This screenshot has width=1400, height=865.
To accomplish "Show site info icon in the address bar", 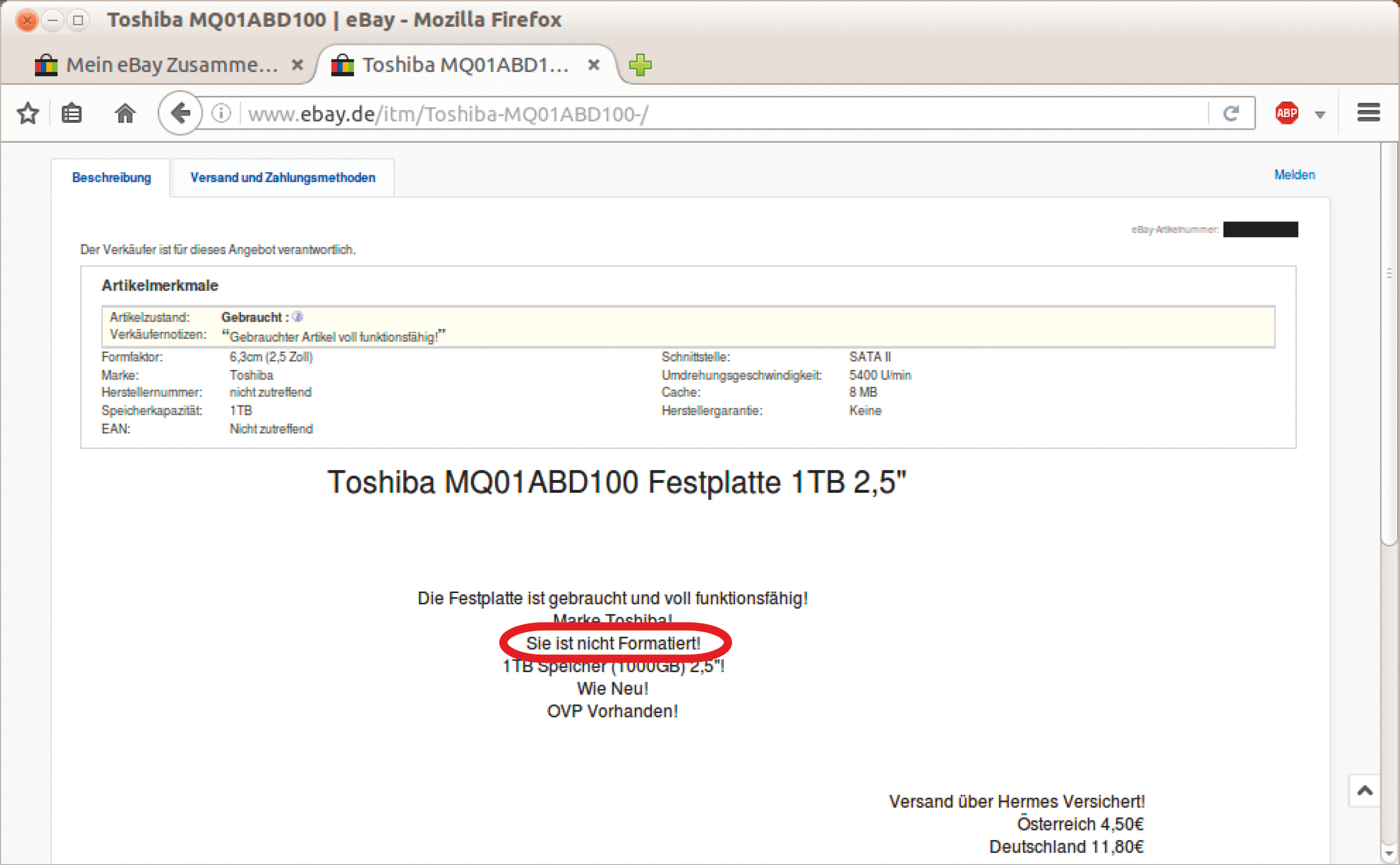I will (x=221, y=113).
